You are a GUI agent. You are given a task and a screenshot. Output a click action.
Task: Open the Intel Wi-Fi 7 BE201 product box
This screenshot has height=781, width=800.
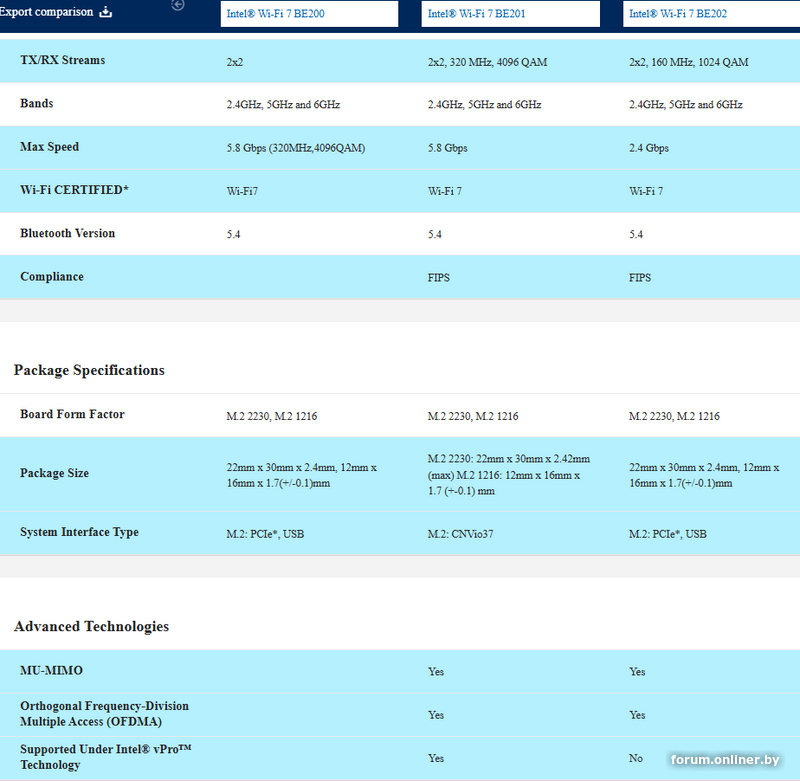tap(512, 14)
